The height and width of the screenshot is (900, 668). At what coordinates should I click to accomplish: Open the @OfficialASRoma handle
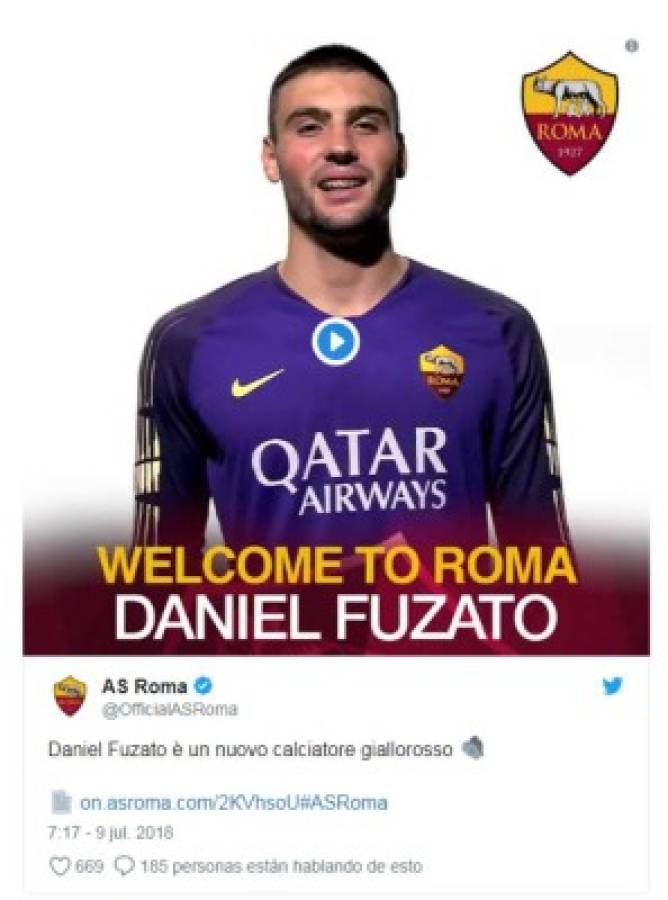point(169,709)
